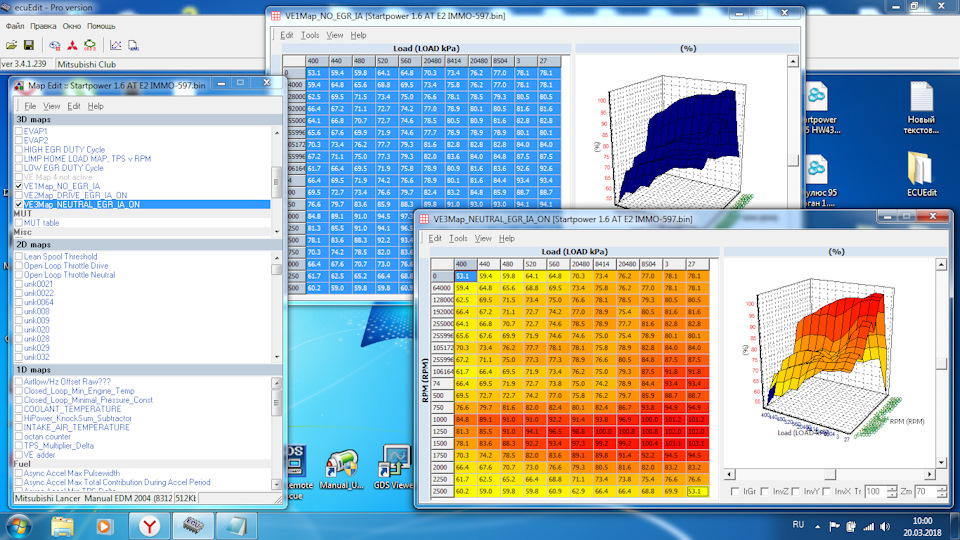Open Tools menu in VE3Map_NEUTRAL_EGR_IA_ON window
Viewport: 960px width, 540px height.
click(x=458, y=239)
